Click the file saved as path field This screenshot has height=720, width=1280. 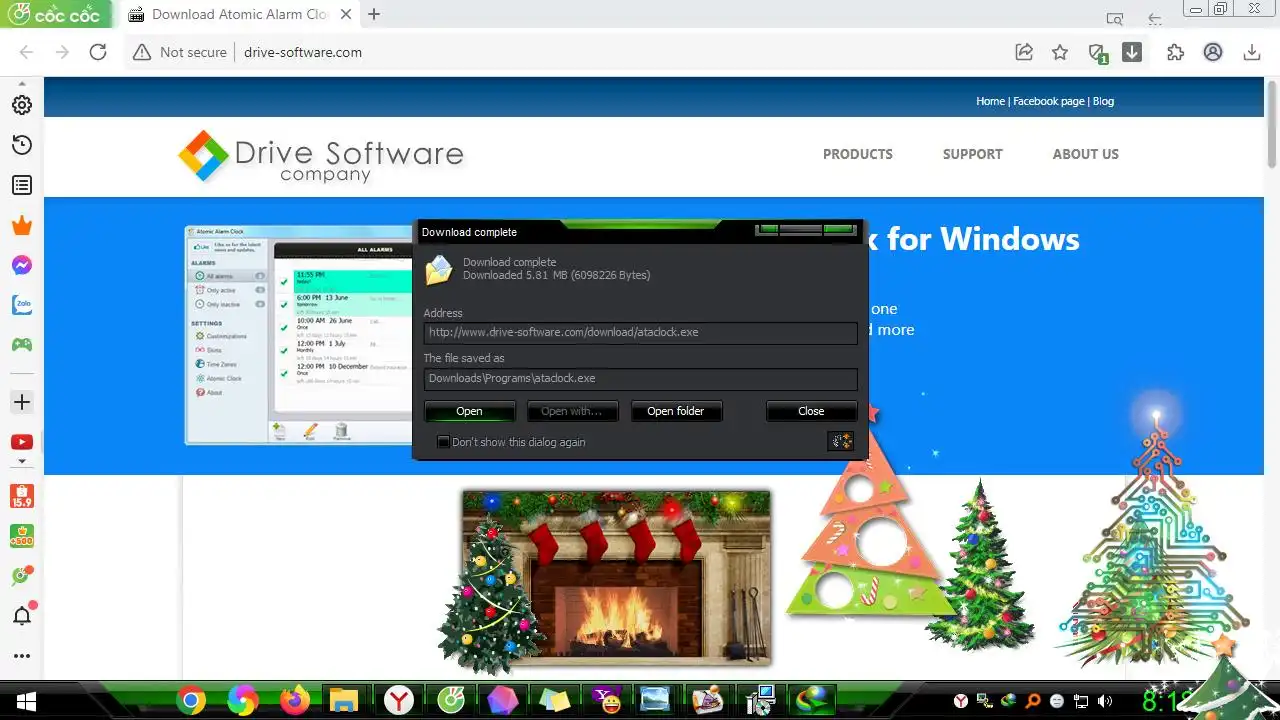click(640, 378)
